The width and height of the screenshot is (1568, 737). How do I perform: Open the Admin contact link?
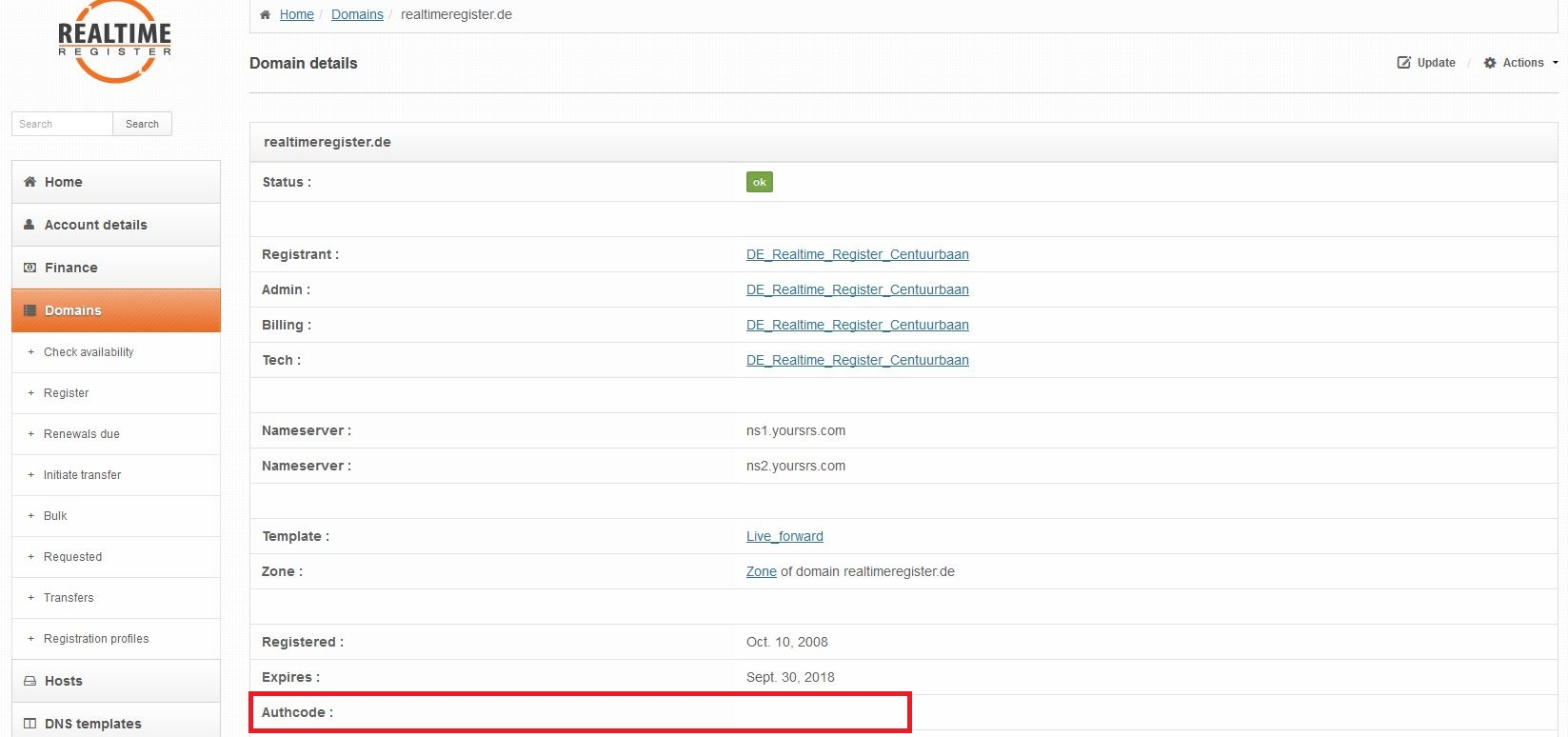tap(858, 289)
